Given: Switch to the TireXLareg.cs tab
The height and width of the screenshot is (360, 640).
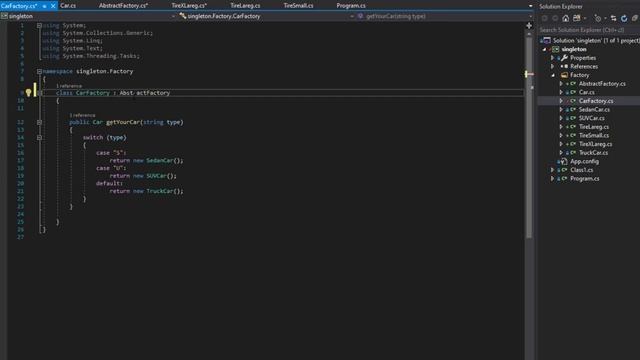Looking at the screenshot, I should [189, 6].
